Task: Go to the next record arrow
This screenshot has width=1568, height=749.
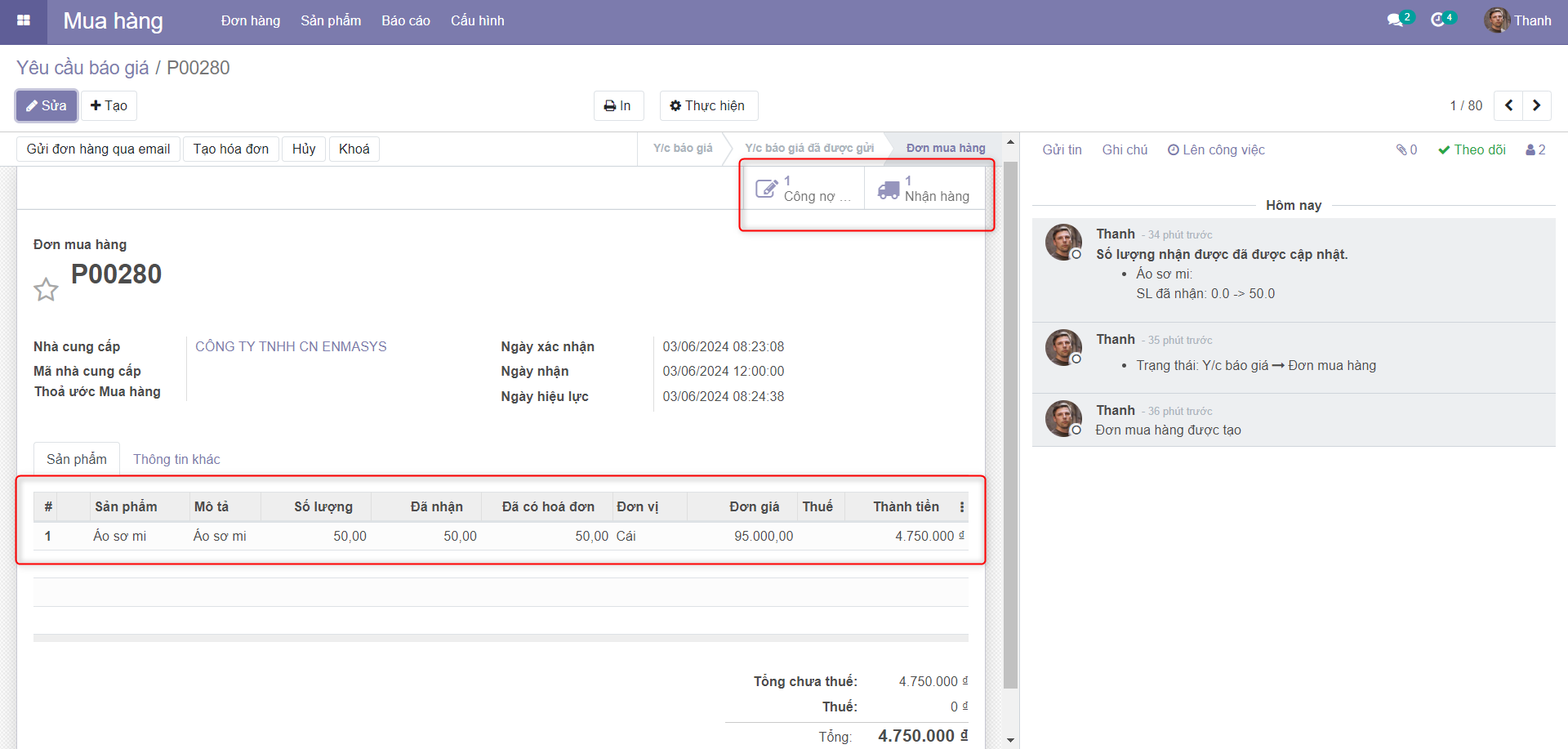Action: tap(1536, 105)
